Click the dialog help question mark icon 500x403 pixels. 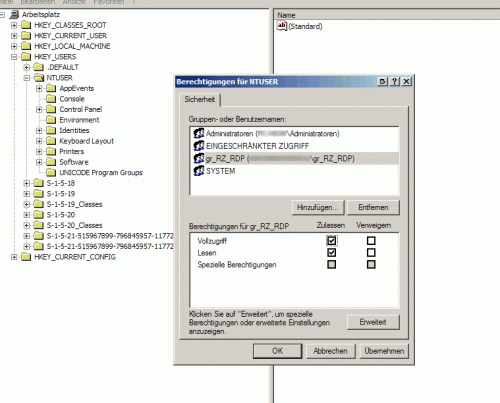tap(394, 81)
